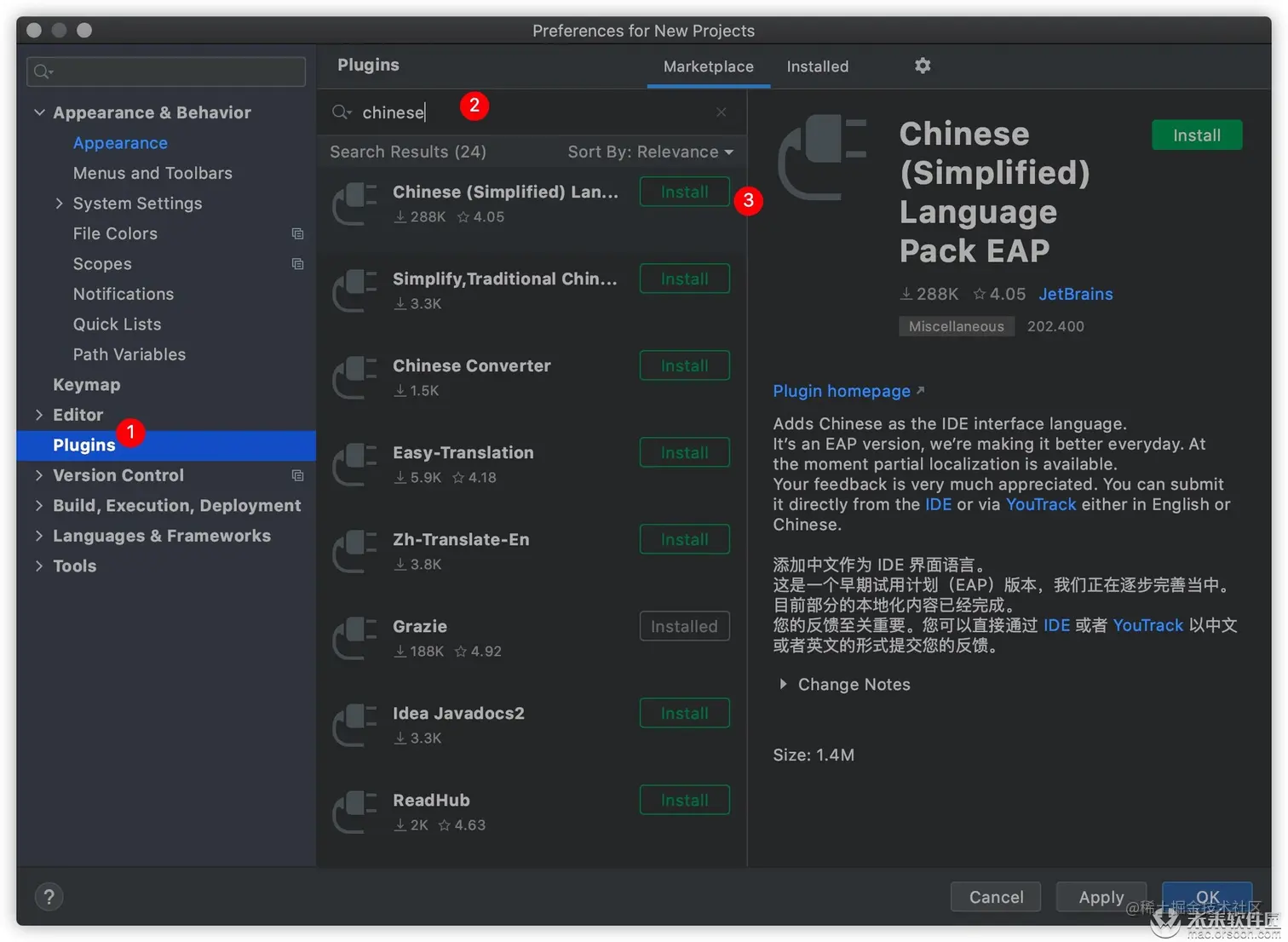
Task: Open the Plugin homepage link
Action: coord(848,391)
